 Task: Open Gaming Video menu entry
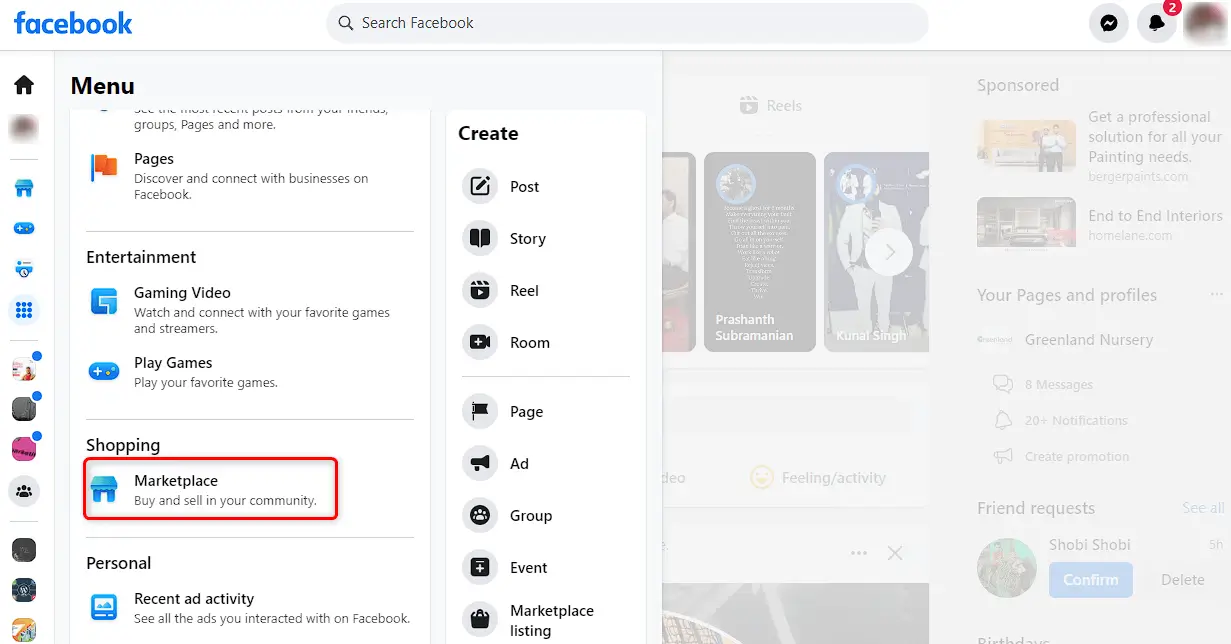tap(250, 310)
